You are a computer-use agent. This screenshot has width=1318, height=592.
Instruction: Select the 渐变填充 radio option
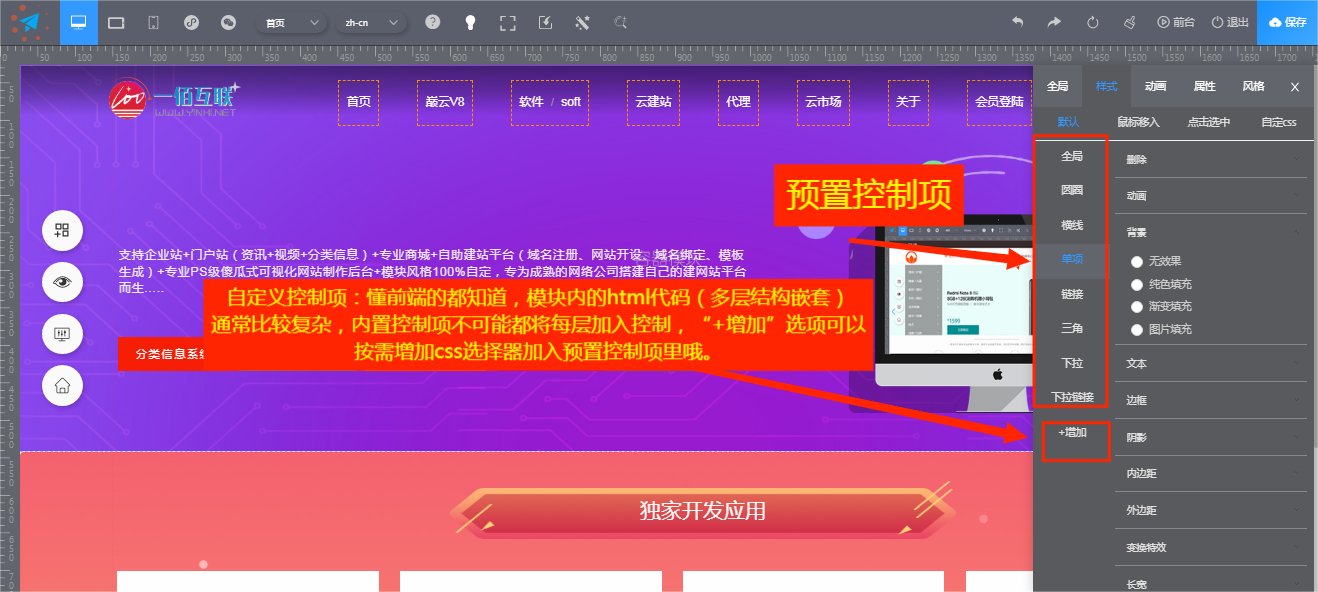[x=1137, y=307]
